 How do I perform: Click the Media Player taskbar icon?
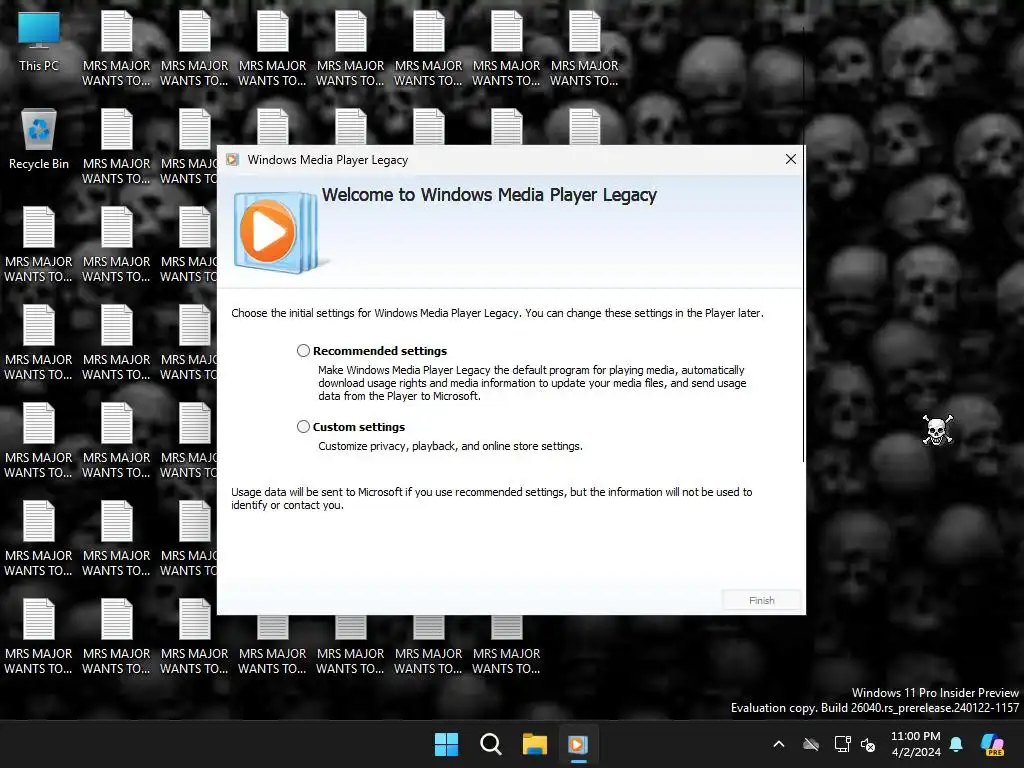578,744
